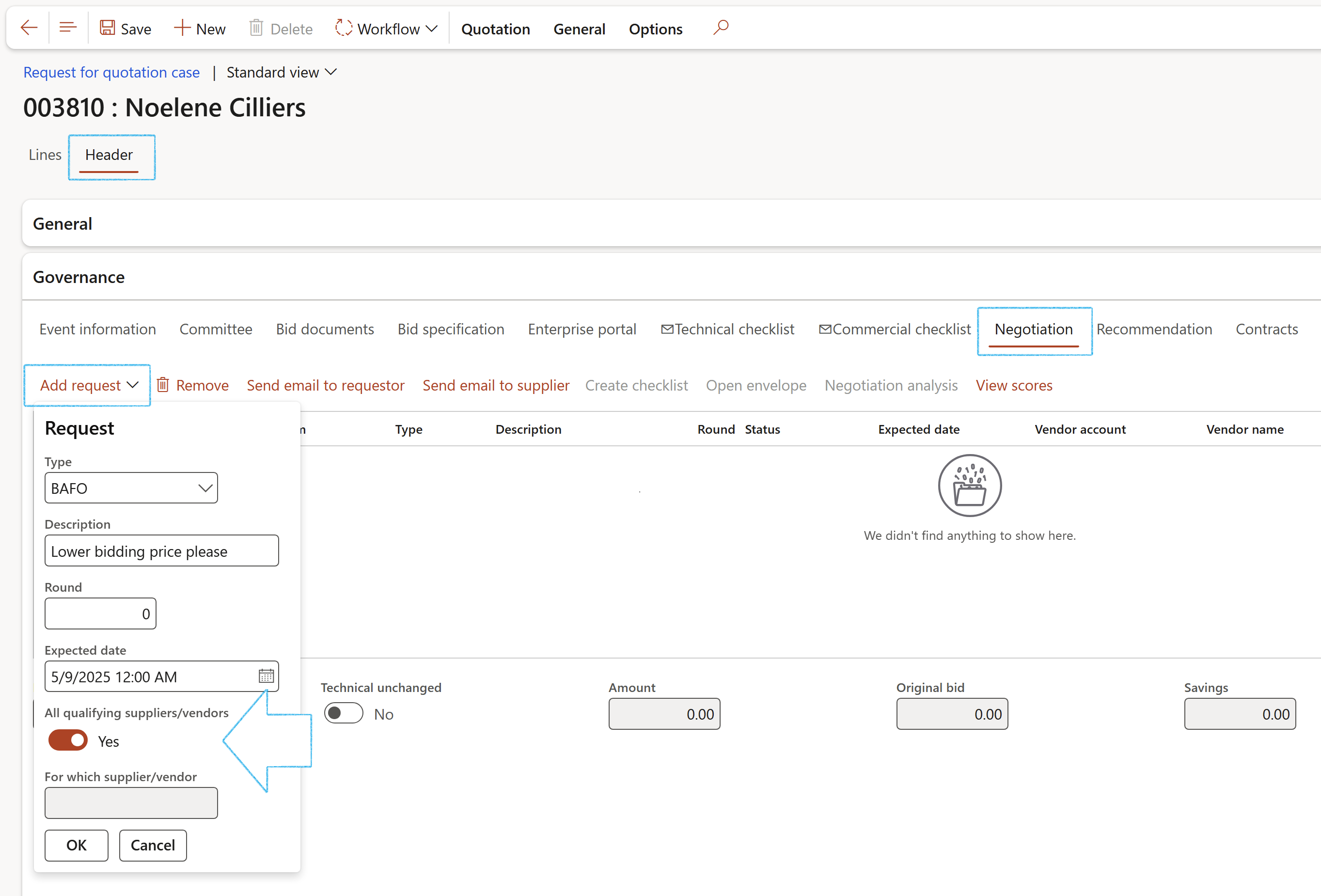Image resolution: width=1321 pixels, height=896 pixels.
Task: Sort by the Round column header
Action: [x=716, y=429]
